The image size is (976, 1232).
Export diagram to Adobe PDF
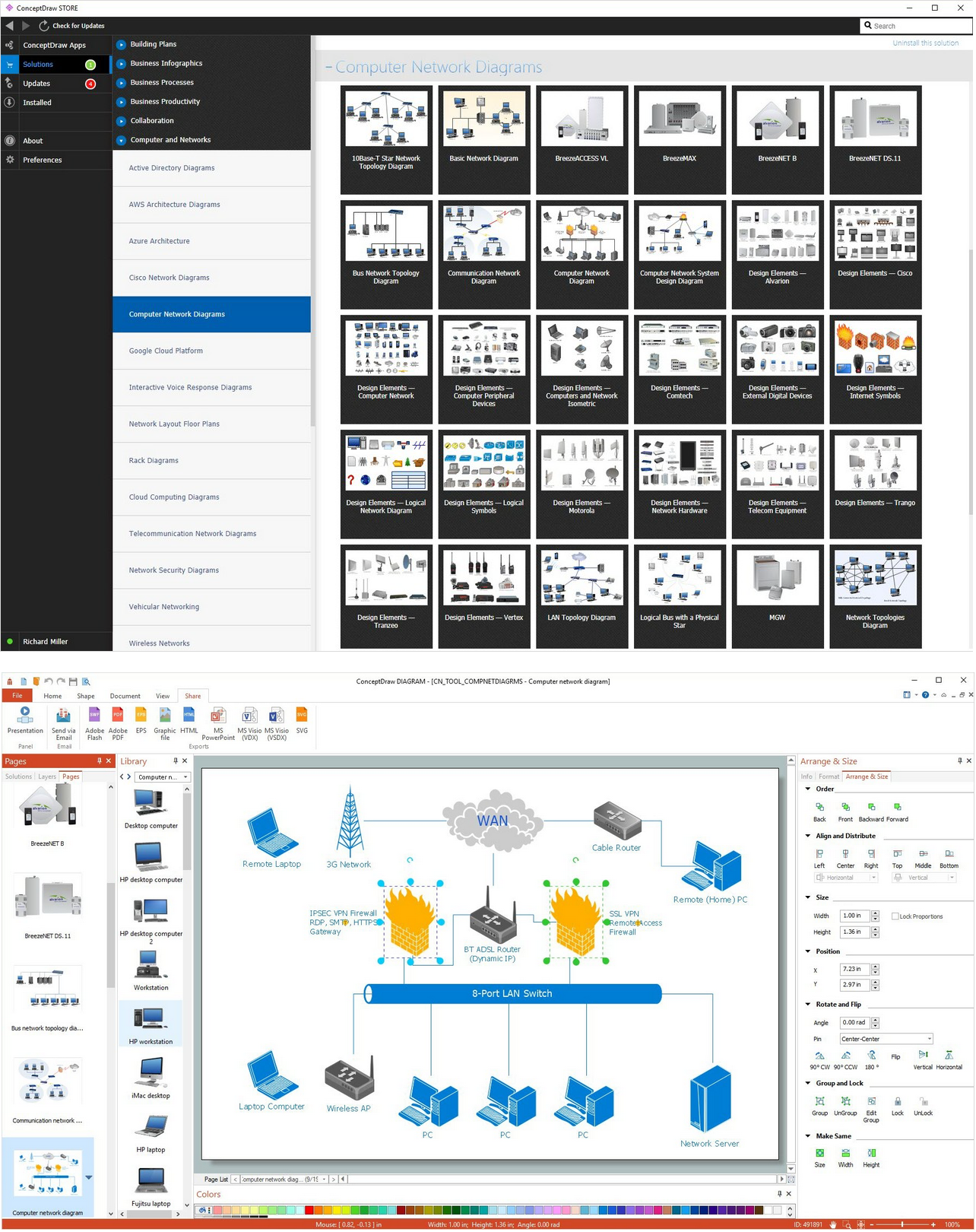(x=118, y=724)
